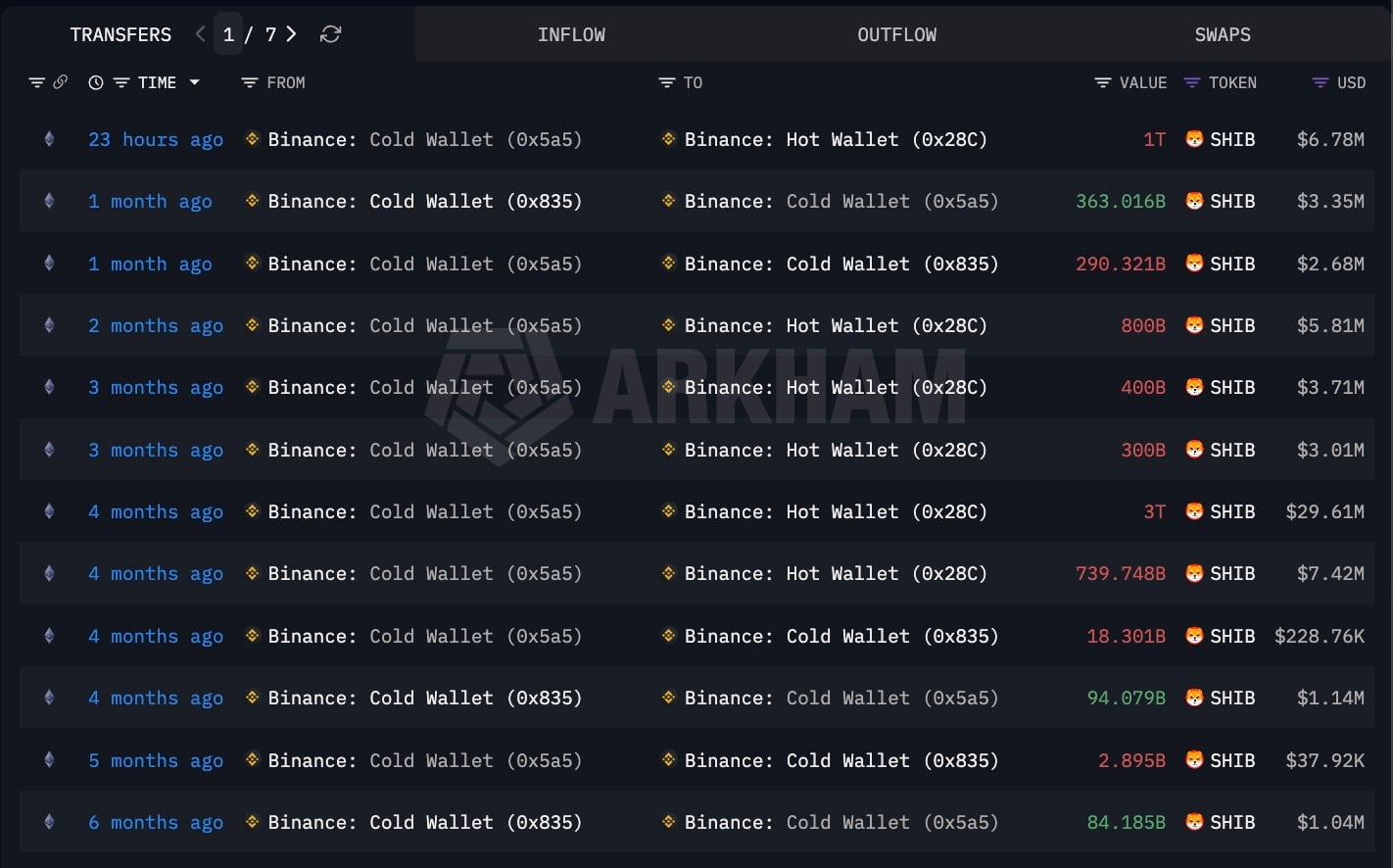Open the SWAPS tab
The width and height of the screenshot is (1393, 868).
[x=1222, y=34]
